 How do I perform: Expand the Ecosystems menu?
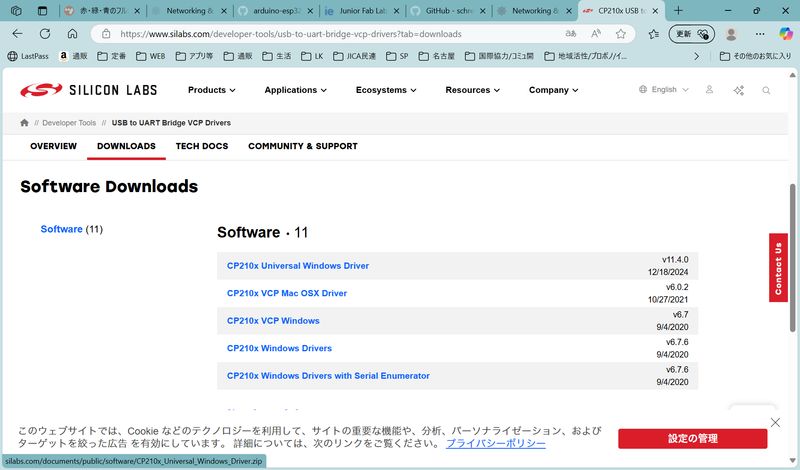click(386, 90)
